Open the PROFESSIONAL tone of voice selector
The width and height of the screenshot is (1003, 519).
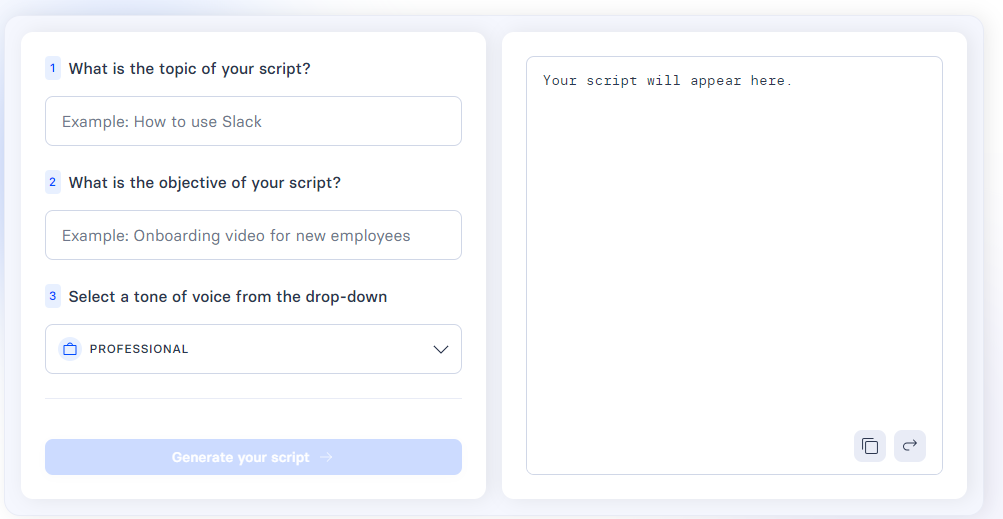click(253, 349)
